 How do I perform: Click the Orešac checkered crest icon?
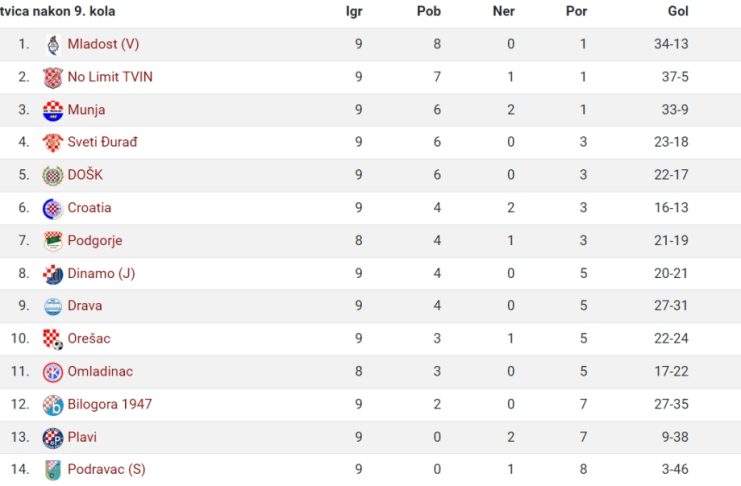[53, 339]
